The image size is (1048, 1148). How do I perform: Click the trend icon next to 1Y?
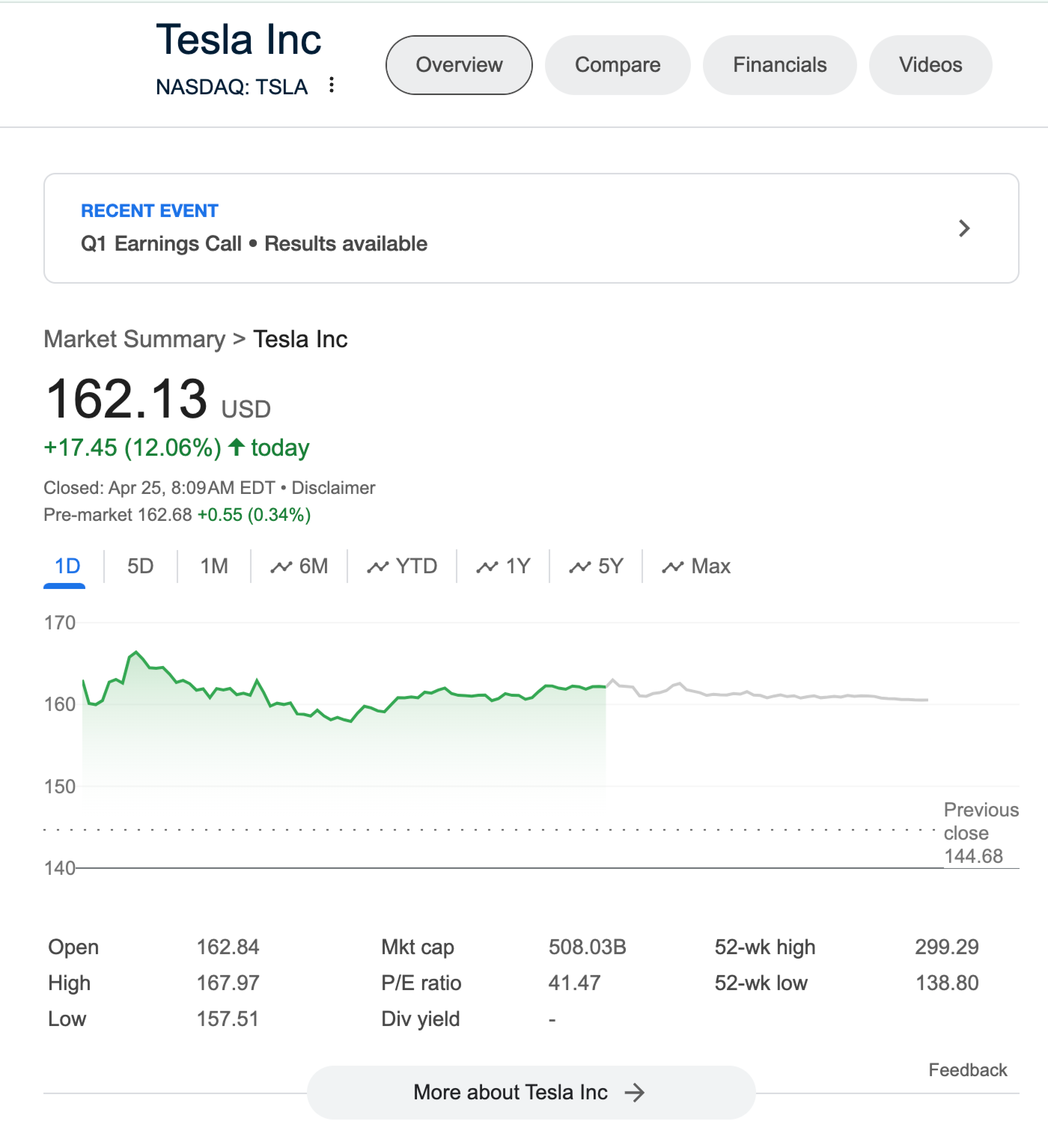[x=487, y=567]
